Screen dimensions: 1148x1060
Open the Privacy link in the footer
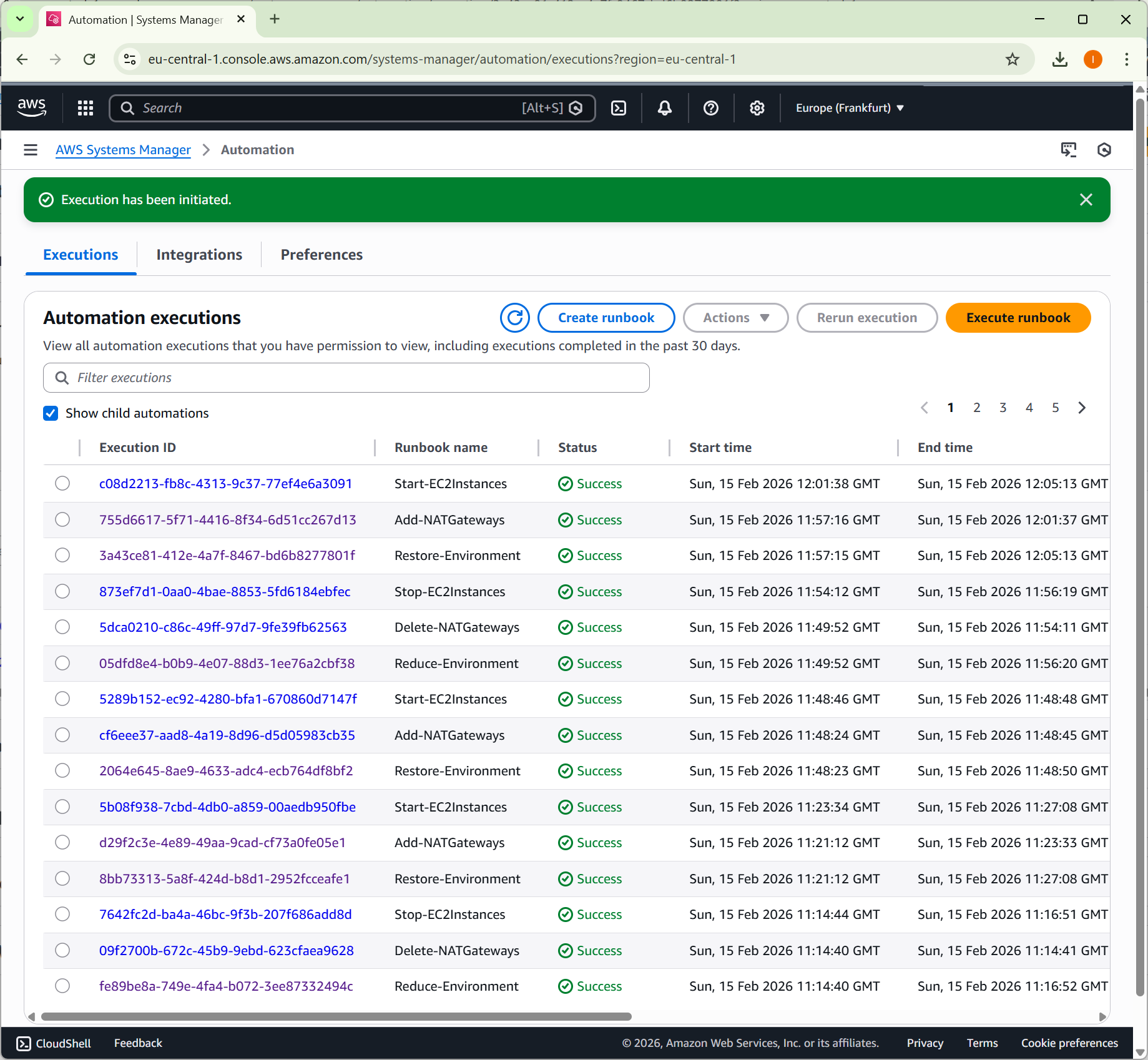coord(925,1043)
